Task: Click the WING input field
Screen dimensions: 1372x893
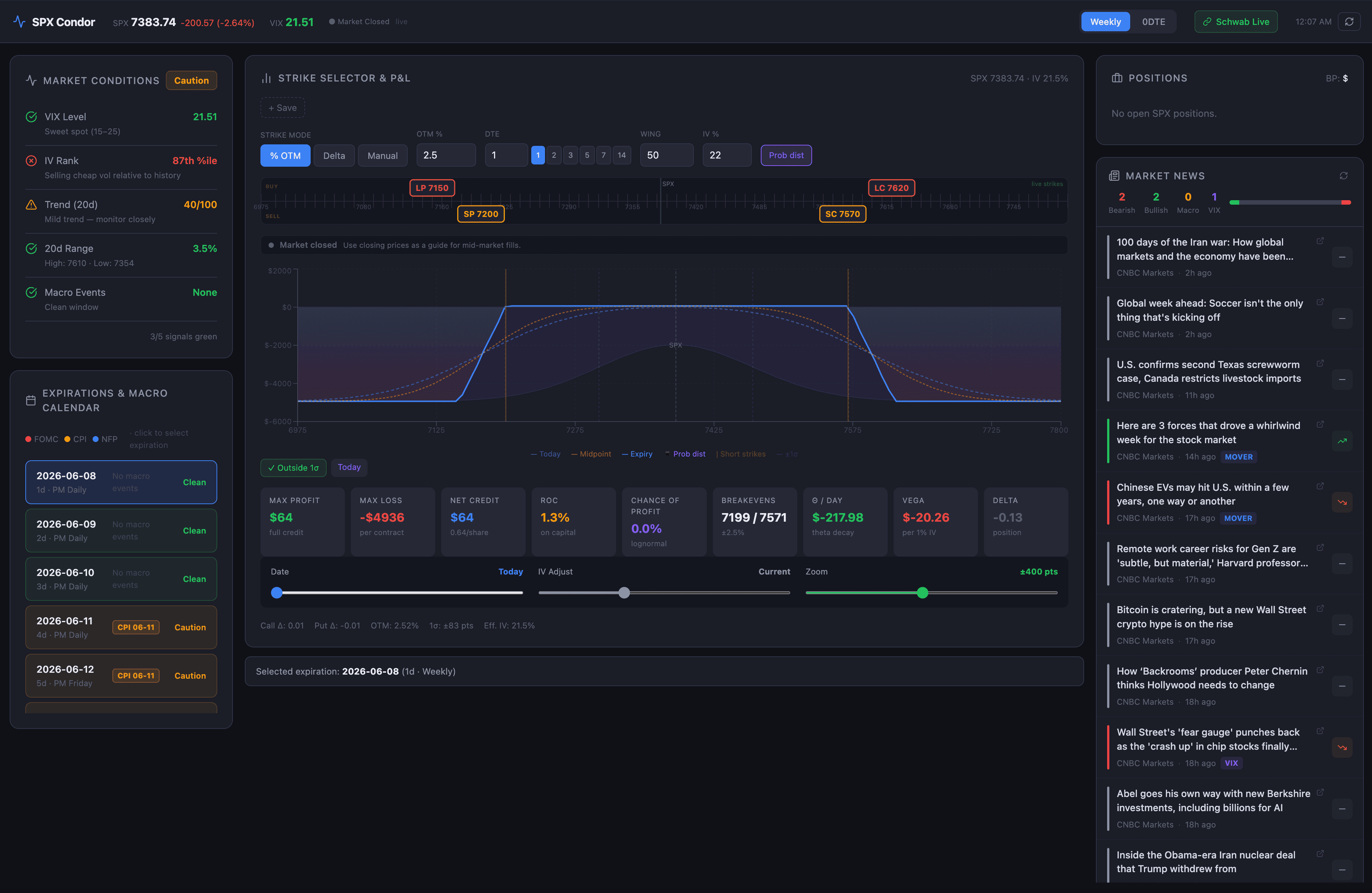Action: point(666,155)
